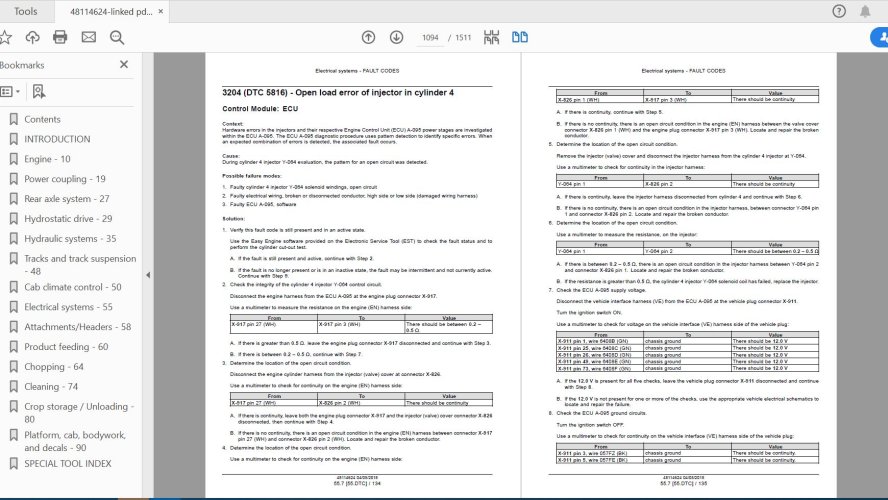Send the document by email
The width and height of the screenshot is (888, 500).
pyautogui.click(x=88, y=37)
